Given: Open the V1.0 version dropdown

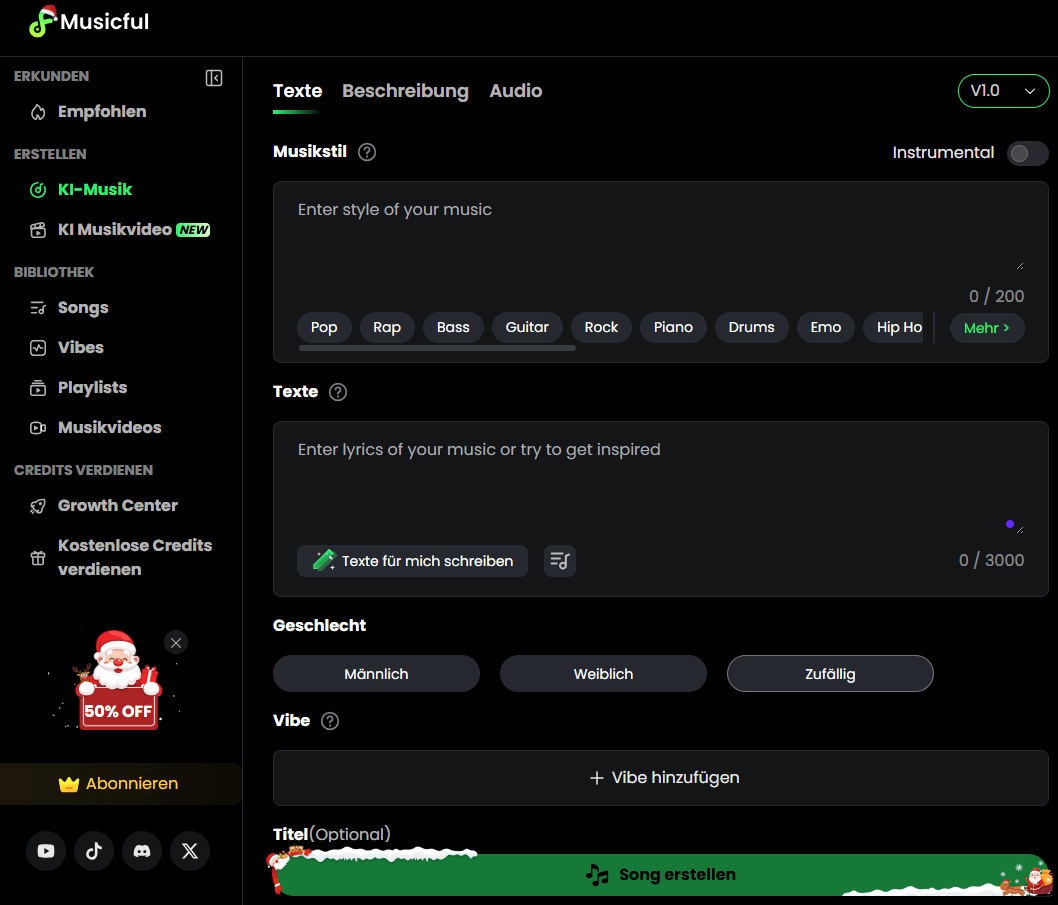Looking at the screenshot, I should (1003, 91).
